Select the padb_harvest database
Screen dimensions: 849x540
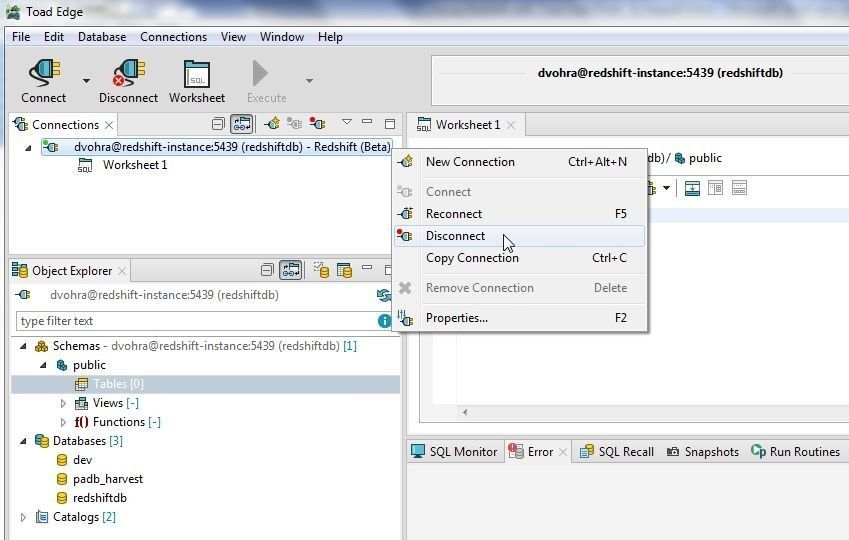[x=108, y=479]
